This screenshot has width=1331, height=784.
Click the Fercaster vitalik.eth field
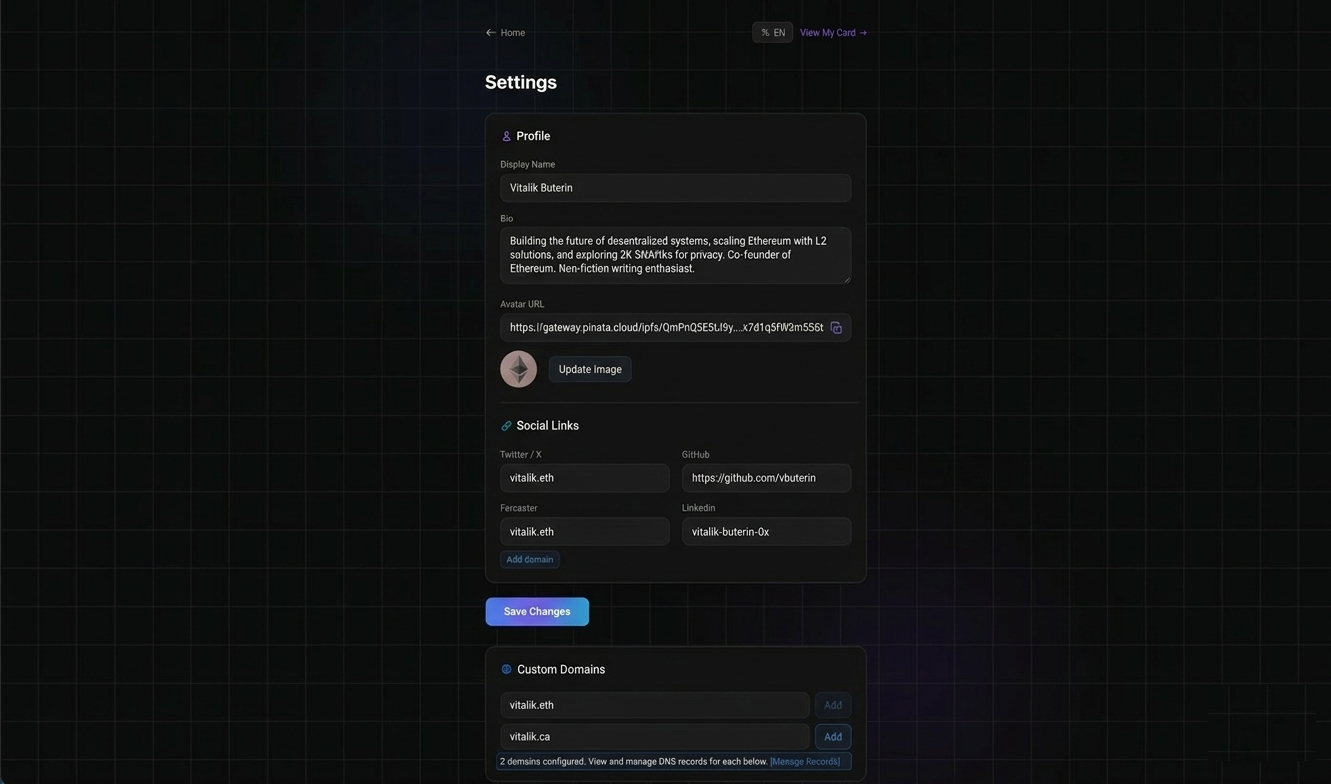(584, 531)
